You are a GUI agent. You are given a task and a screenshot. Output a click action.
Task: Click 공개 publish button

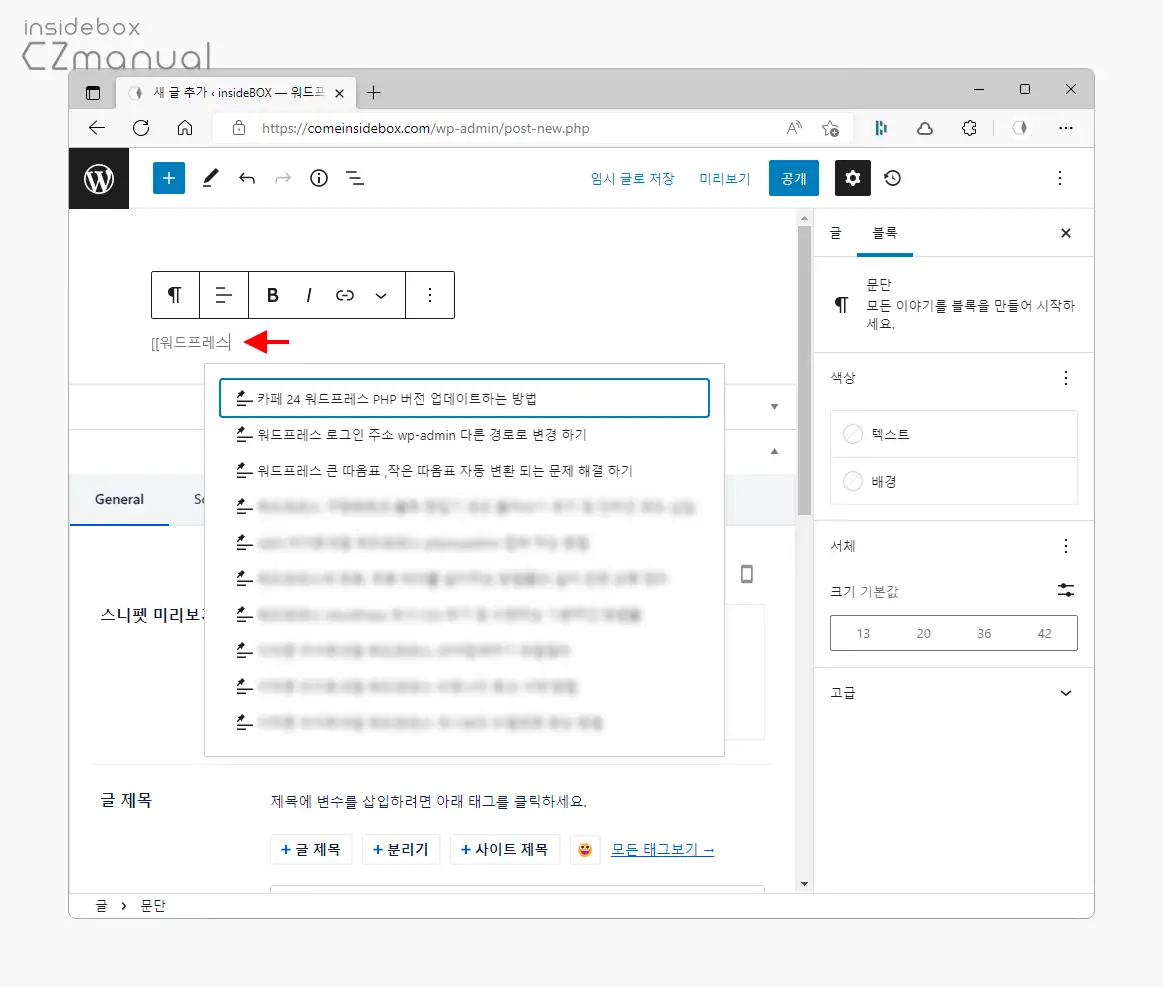(x=794, y=178)
